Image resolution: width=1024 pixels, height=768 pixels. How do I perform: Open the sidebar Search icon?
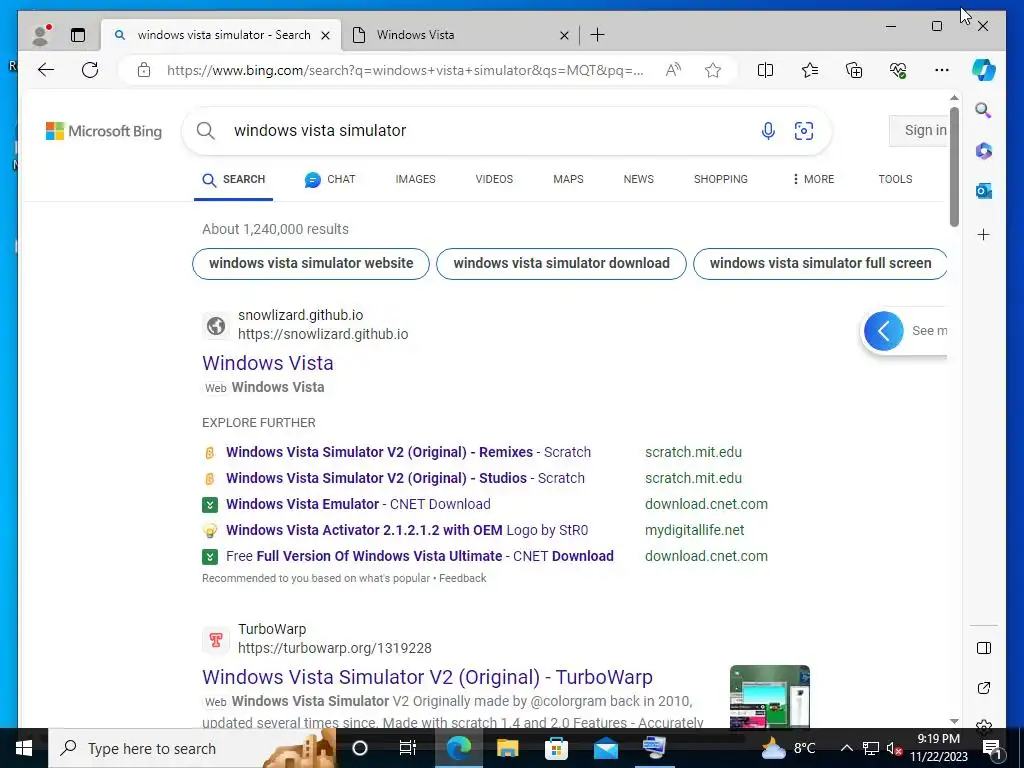click(x=984, y=110)
